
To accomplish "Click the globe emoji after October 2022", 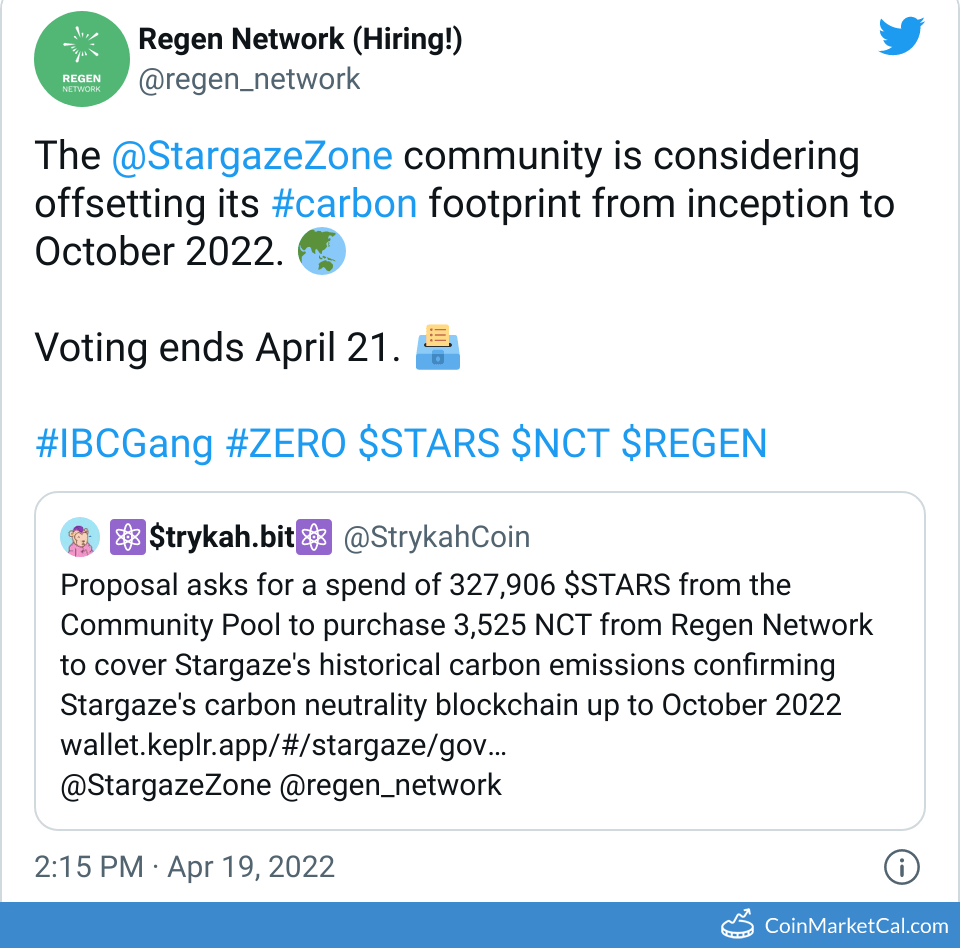I will pyautogui.click(x=322, y=251).
